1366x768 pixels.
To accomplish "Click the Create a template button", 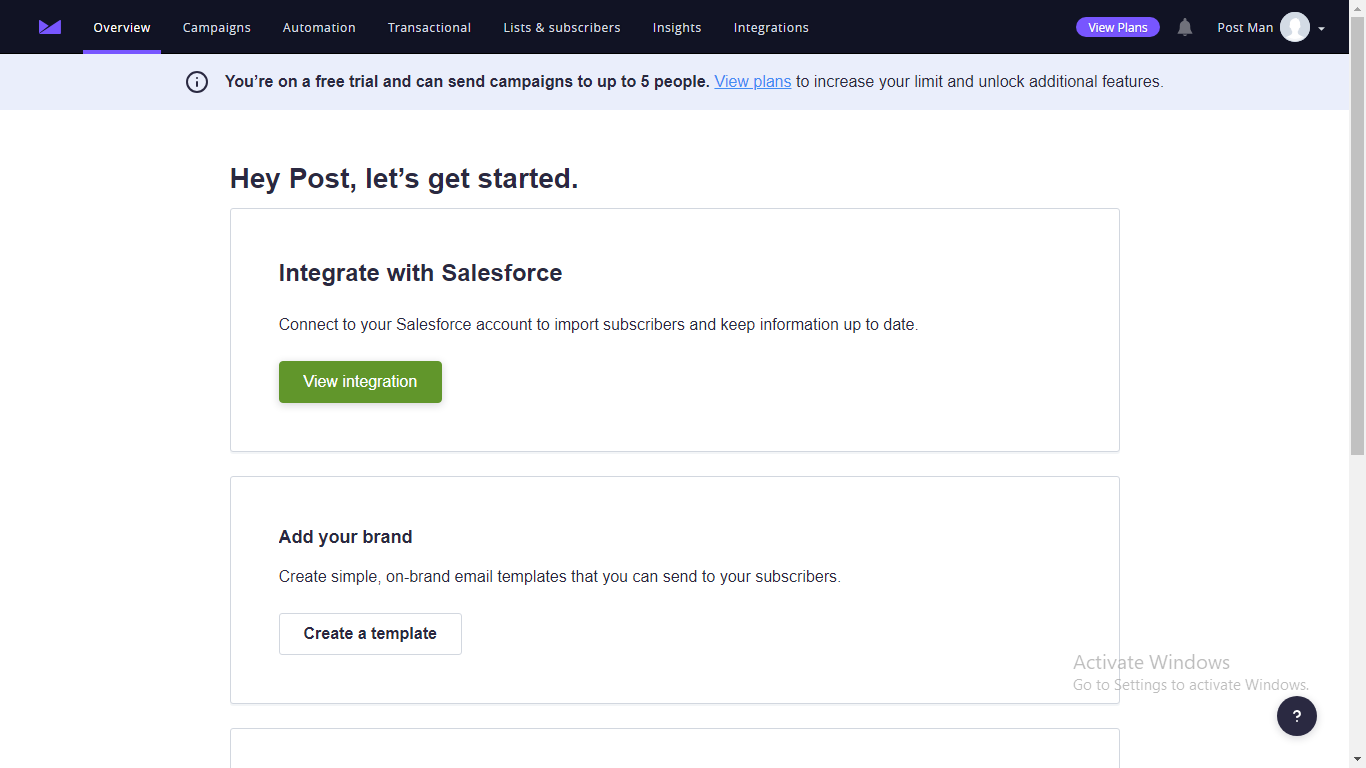I will tap(370, 634).
